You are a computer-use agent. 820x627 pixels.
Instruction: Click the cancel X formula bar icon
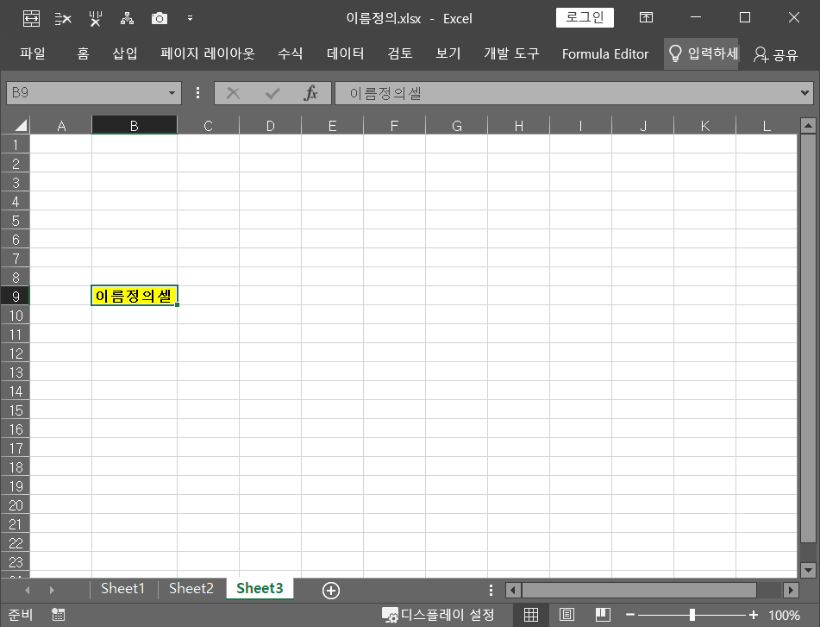pos(233,94)
